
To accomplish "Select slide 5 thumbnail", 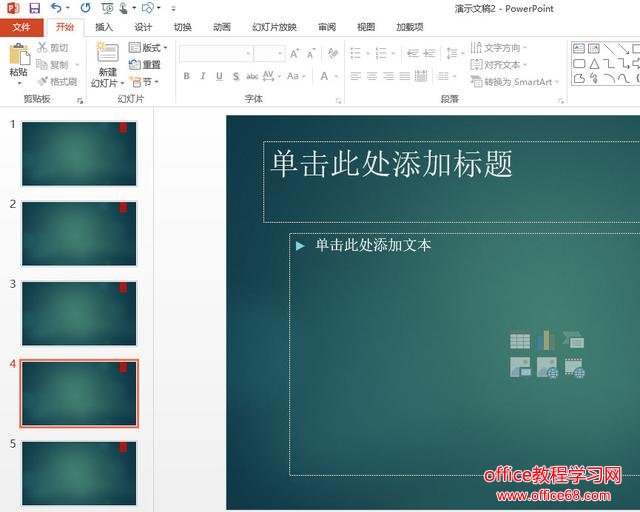I will pos(79,473).
